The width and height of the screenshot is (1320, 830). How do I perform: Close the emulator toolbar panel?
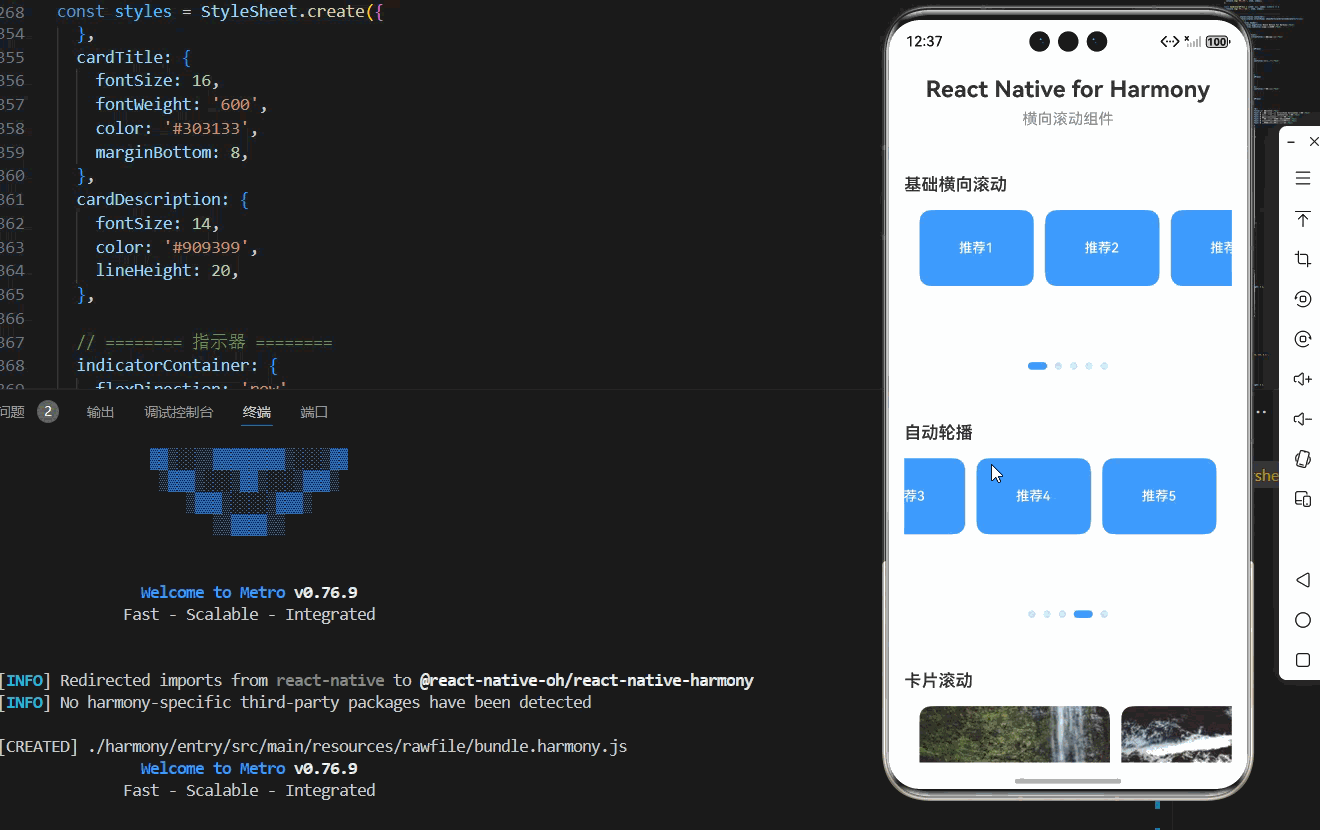pos(1313,142)
